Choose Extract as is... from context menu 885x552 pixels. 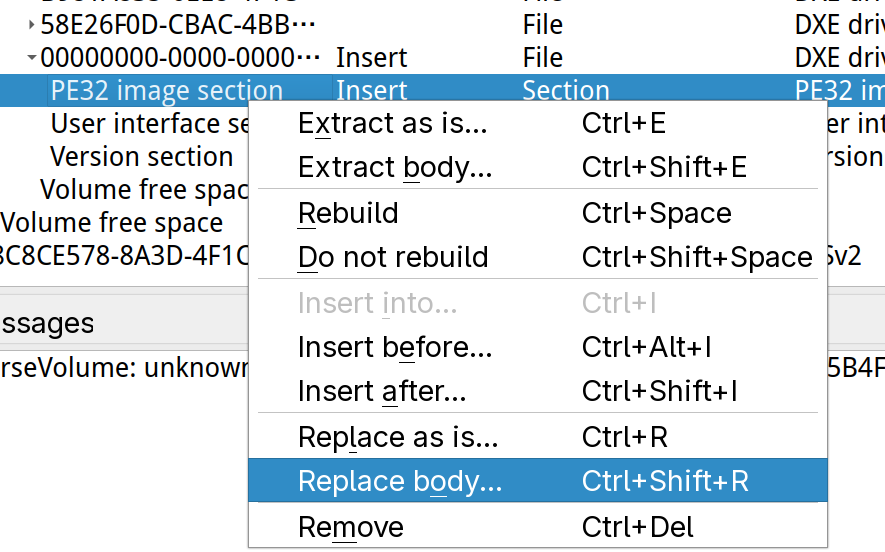[537, 123]
